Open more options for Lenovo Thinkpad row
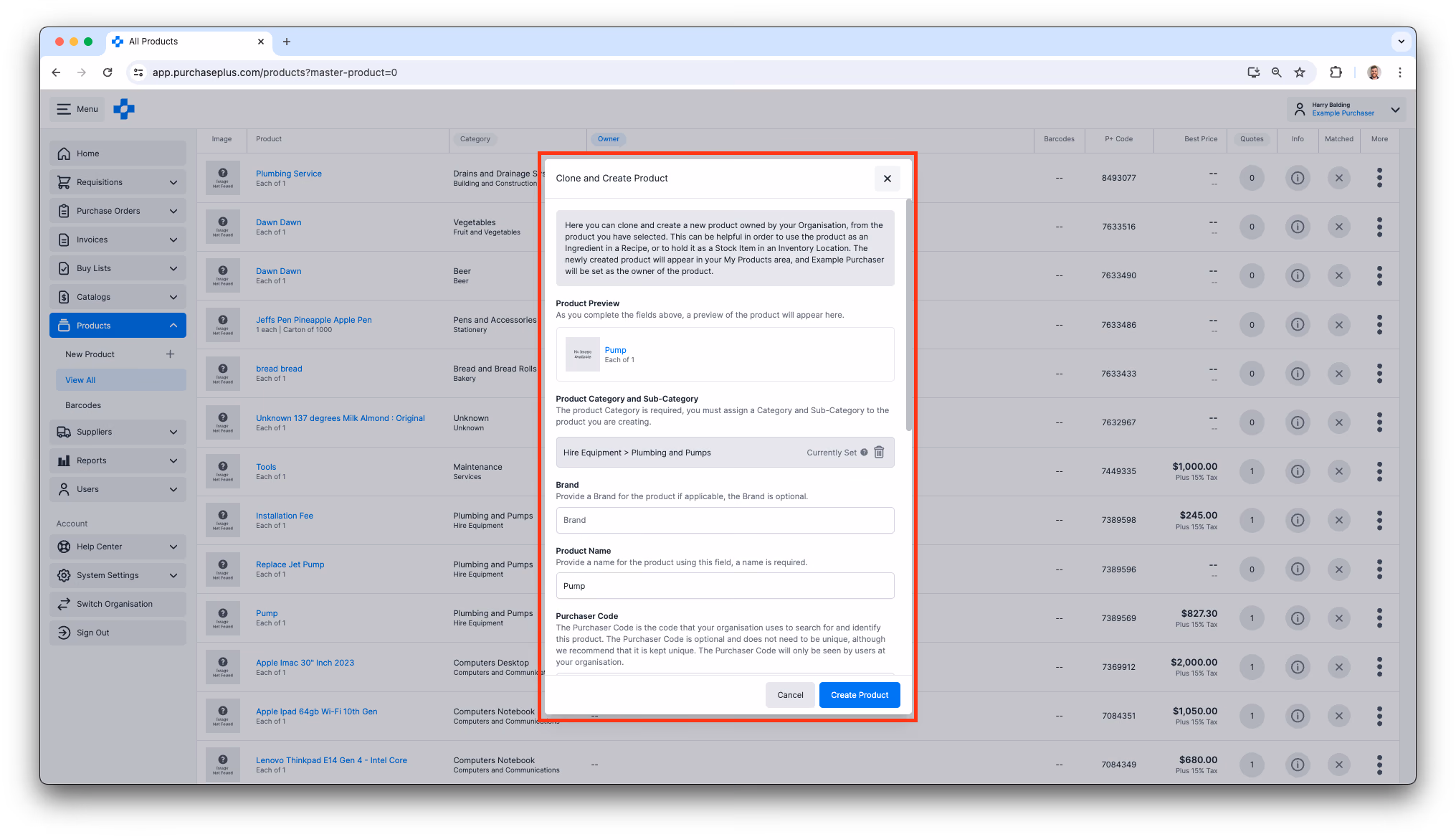 point(1379,765)
